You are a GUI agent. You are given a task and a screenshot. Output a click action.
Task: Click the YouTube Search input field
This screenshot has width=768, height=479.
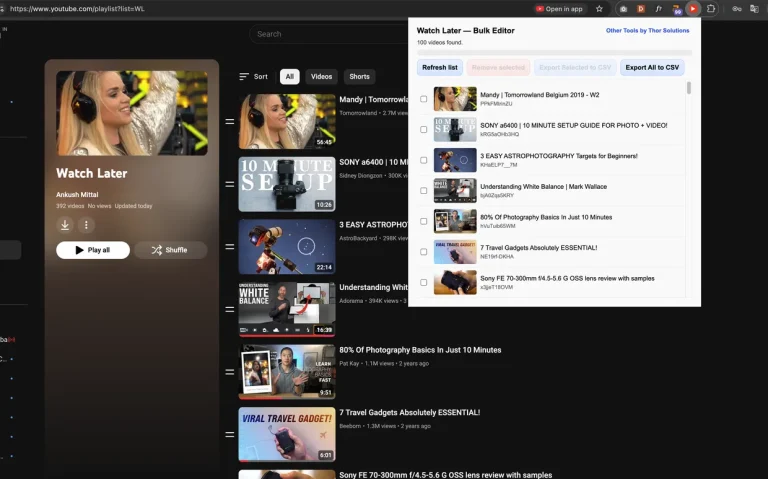(328, 34)
